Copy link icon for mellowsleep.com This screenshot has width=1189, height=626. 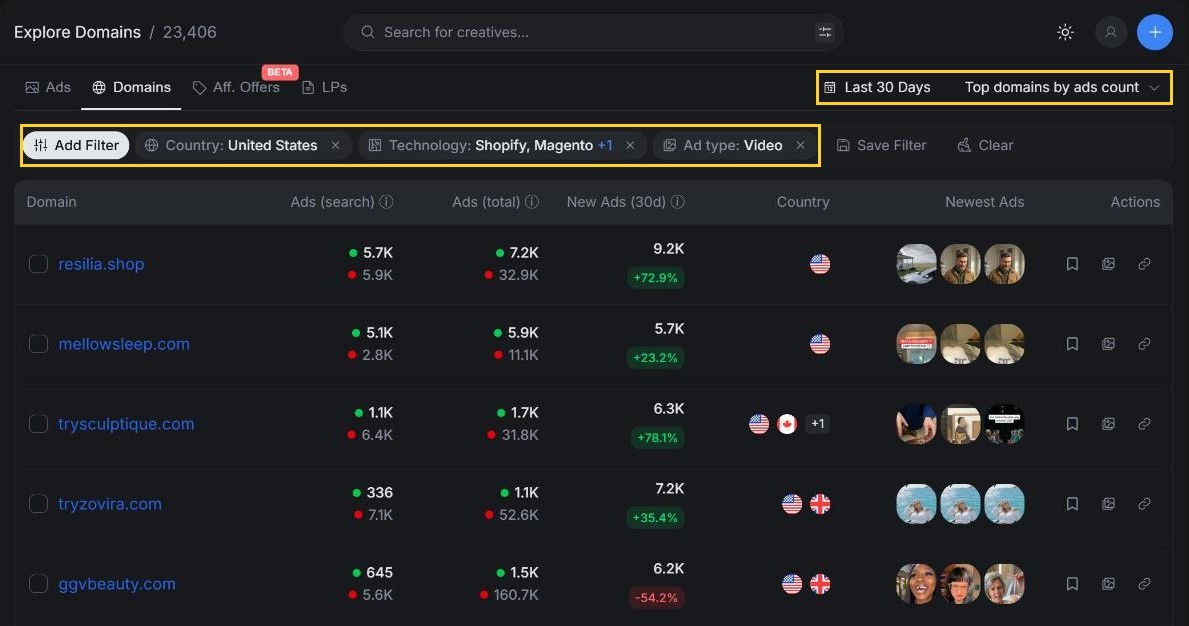tap(1144, 344)
